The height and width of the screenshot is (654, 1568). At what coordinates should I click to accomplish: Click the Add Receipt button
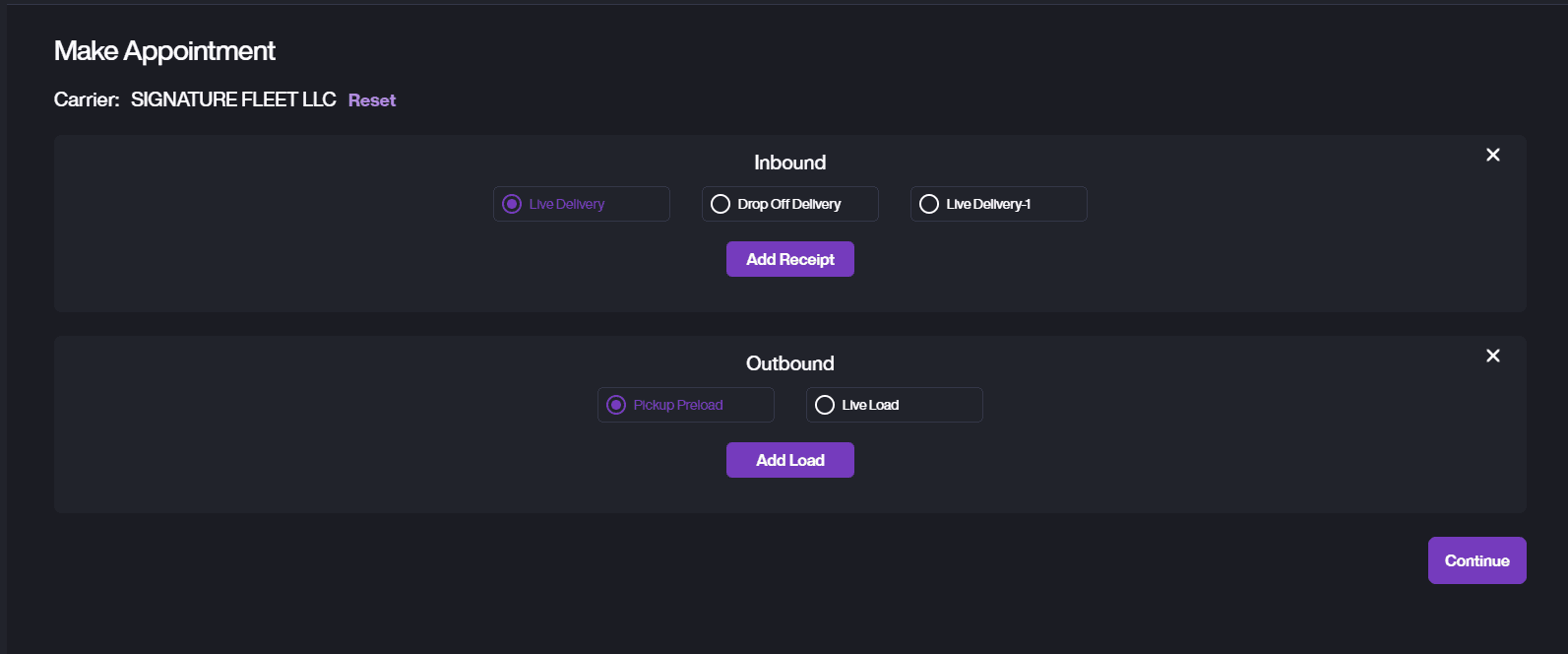point(789,259)
